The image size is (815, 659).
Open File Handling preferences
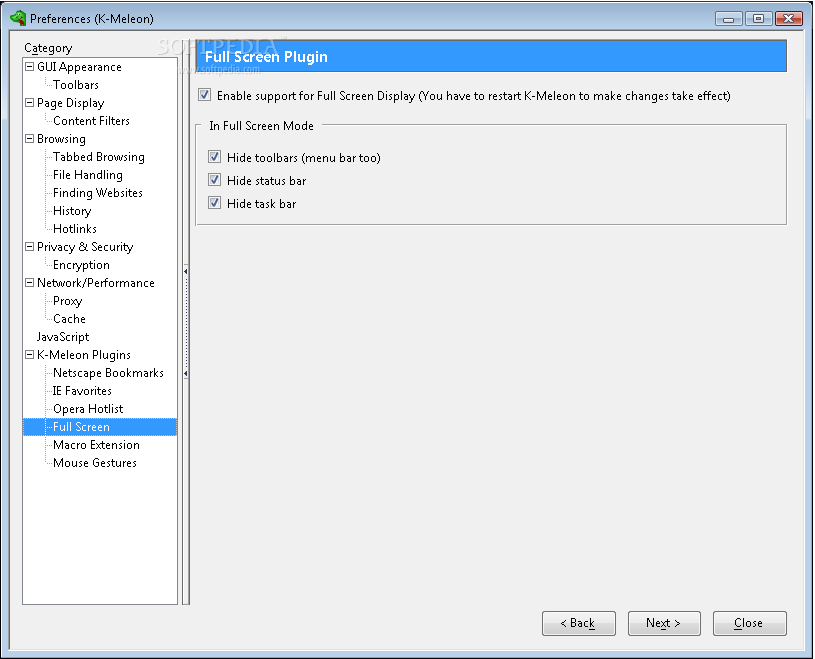[88, 175]
